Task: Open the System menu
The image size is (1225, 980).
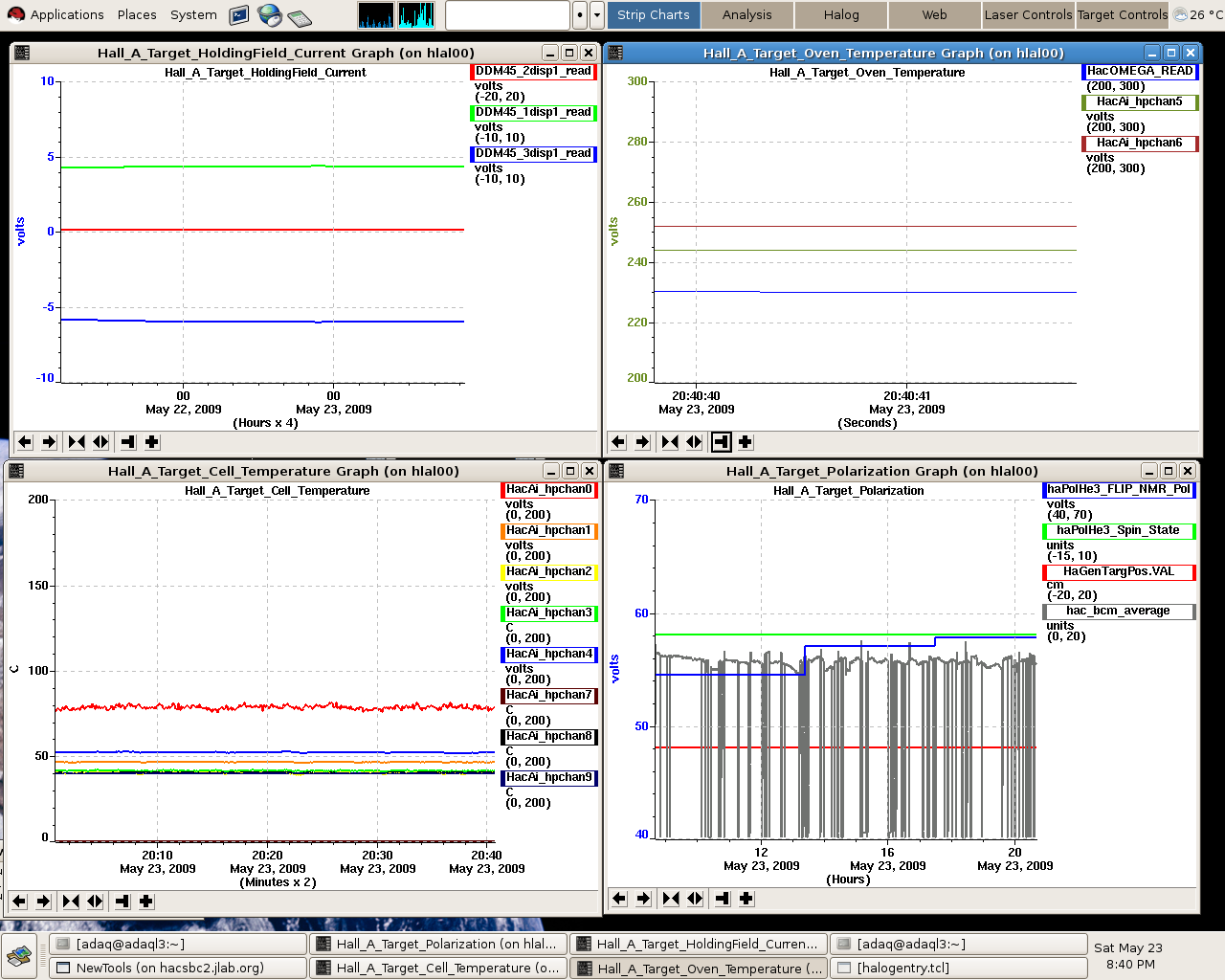Action: click(193, 14)
